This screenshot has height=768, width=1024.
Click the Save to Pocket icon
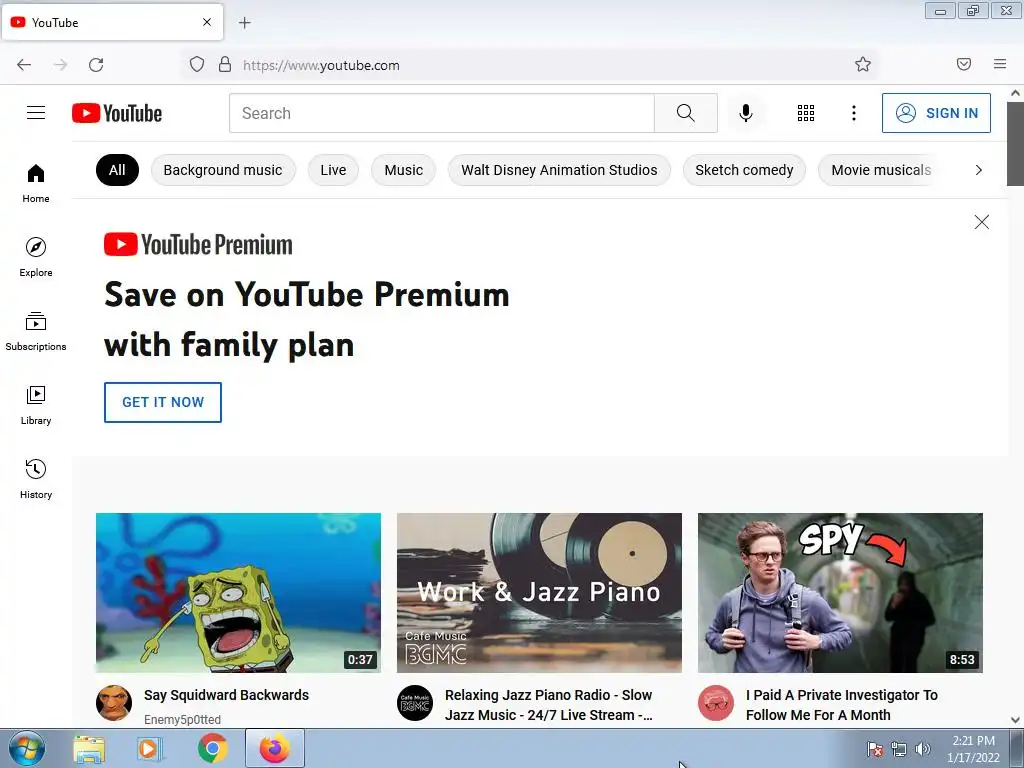click(x=964, y=64)
